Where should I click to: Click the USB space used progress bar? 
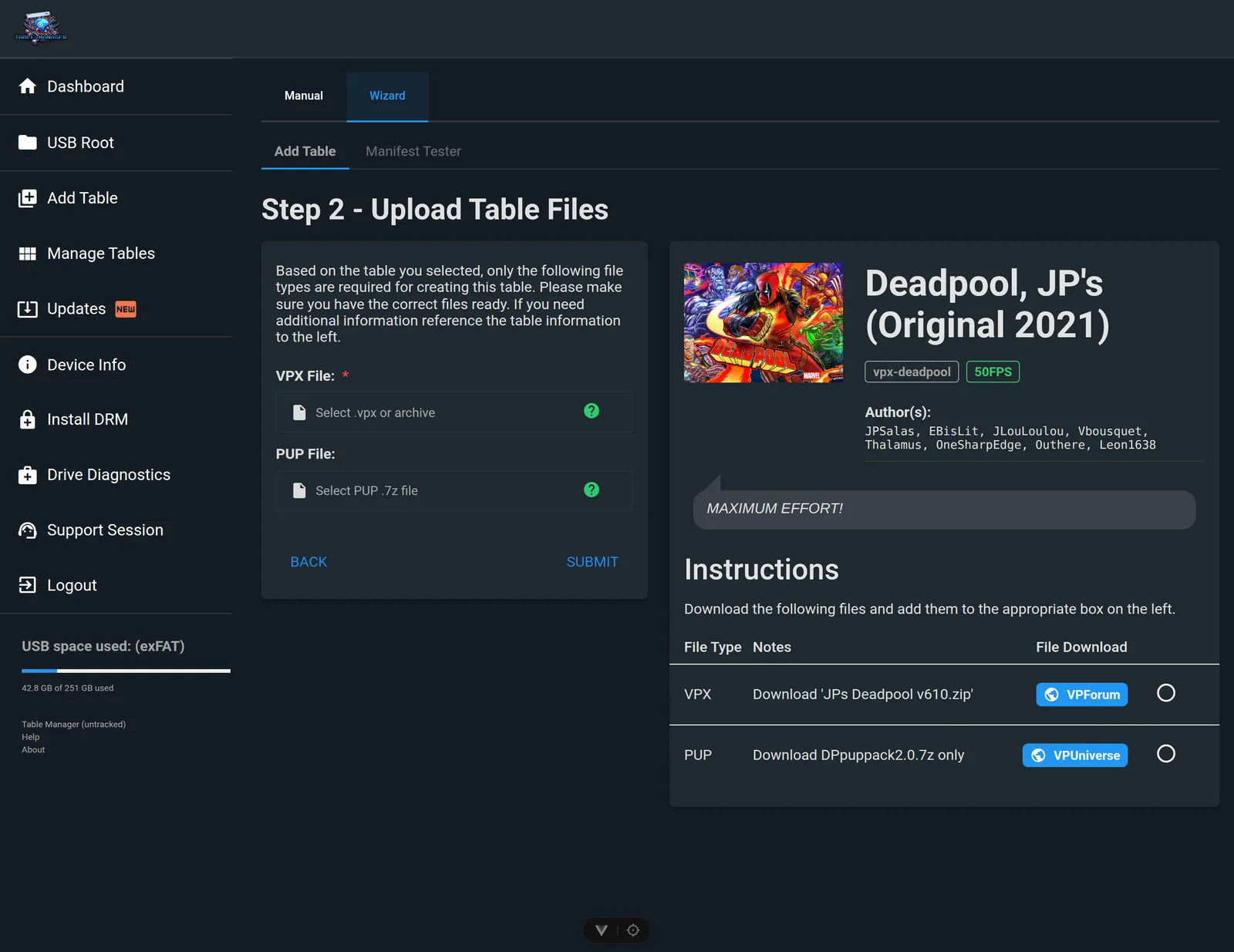(126, 671)
